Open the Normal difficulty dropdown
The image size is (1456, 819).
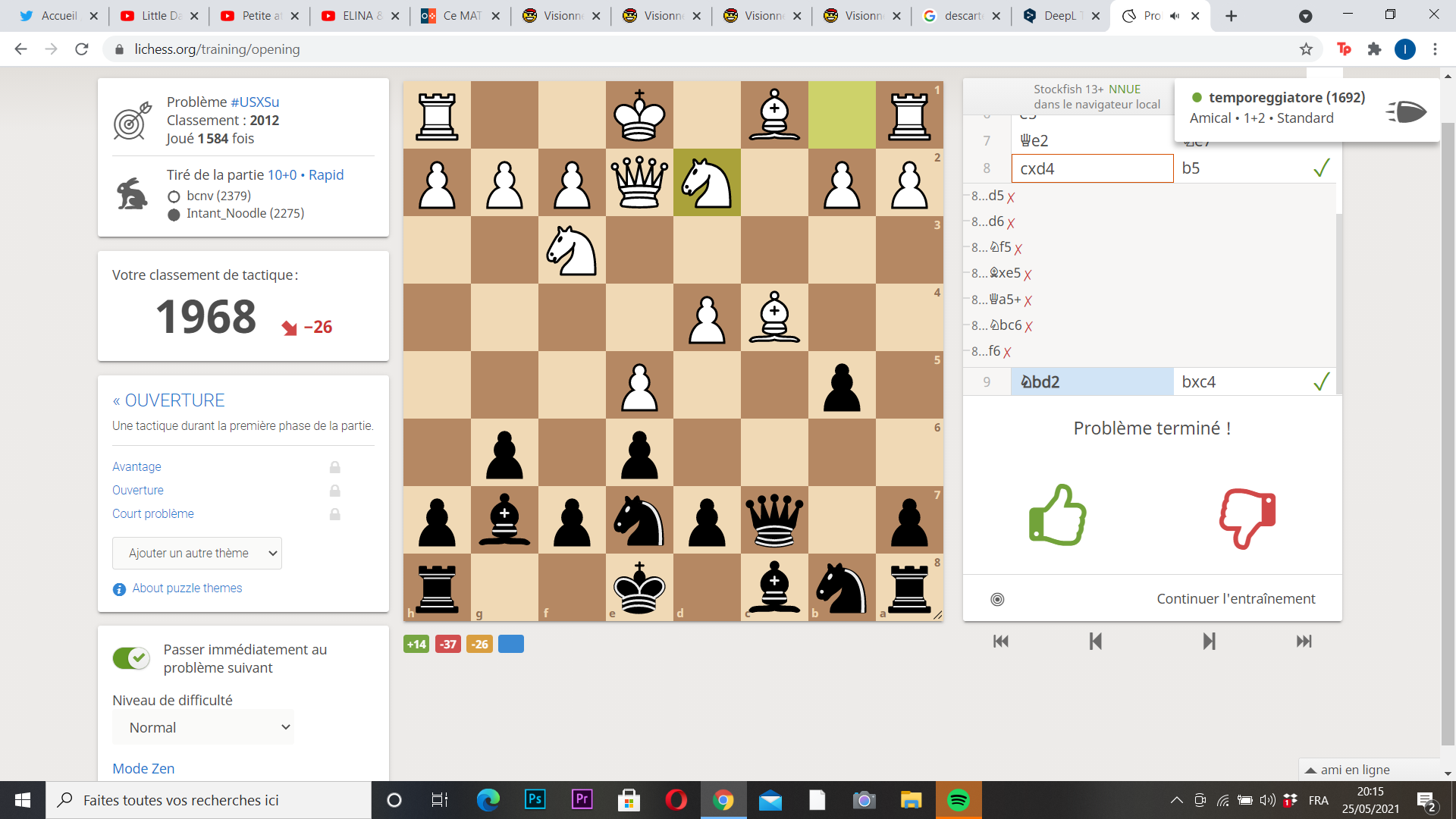[x=203, y=727]
